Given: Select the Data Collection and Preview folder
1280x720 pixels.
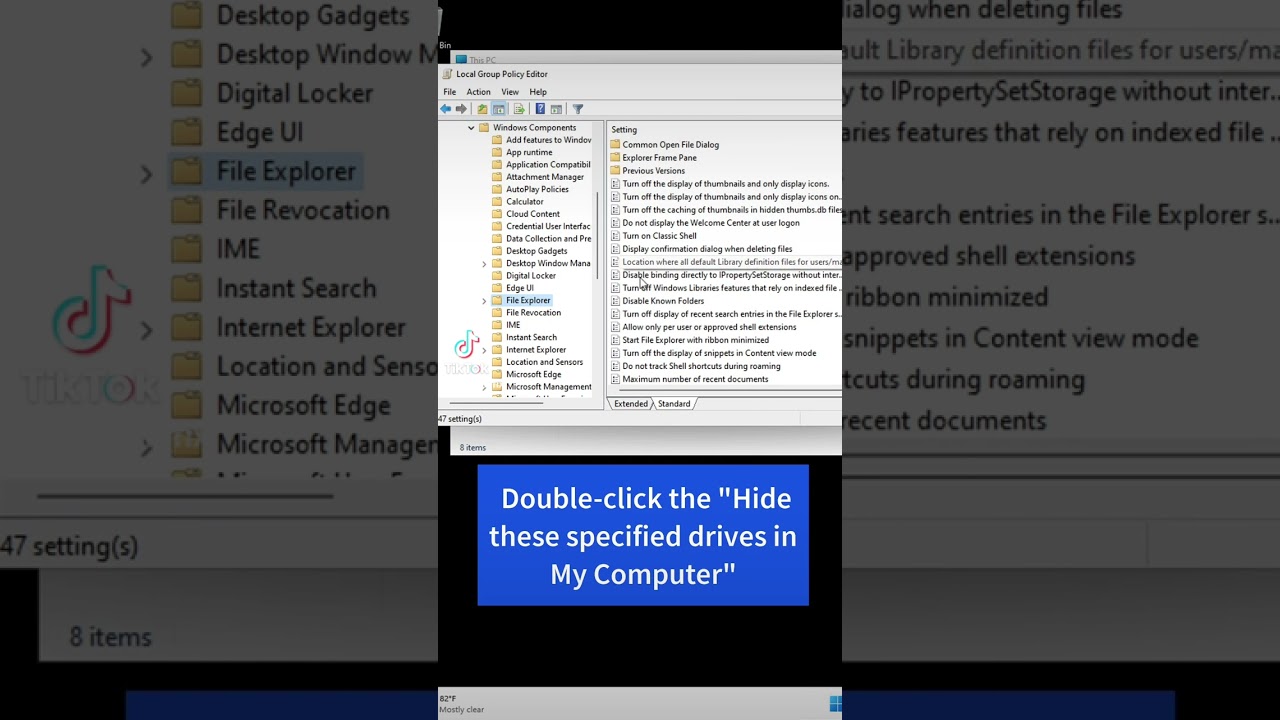Looking at the screenshot, I should [541, 239].
